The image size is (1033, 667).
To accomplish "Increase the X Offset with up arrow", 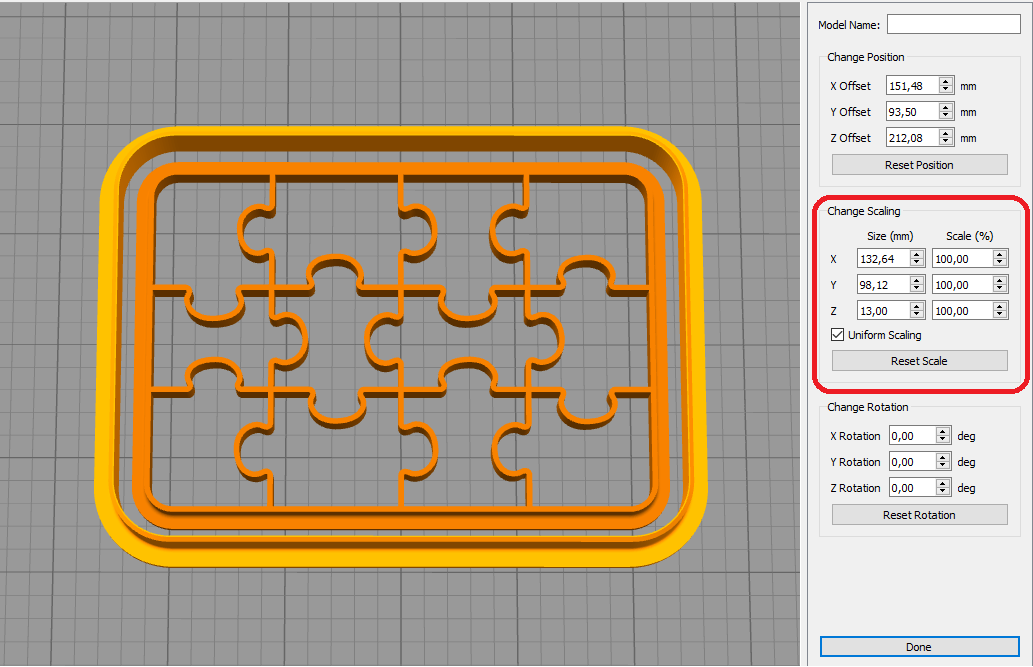I will (946, 82).
